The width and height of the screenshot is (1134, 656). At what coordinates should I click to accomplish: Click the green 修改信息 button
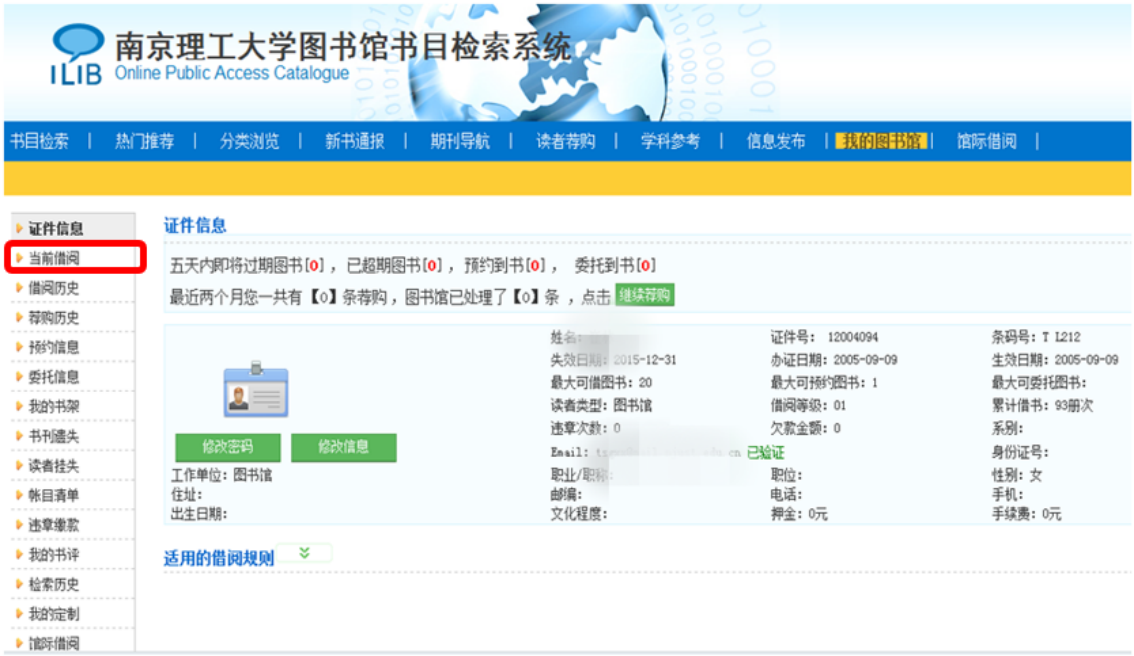[x=344, y=447]
